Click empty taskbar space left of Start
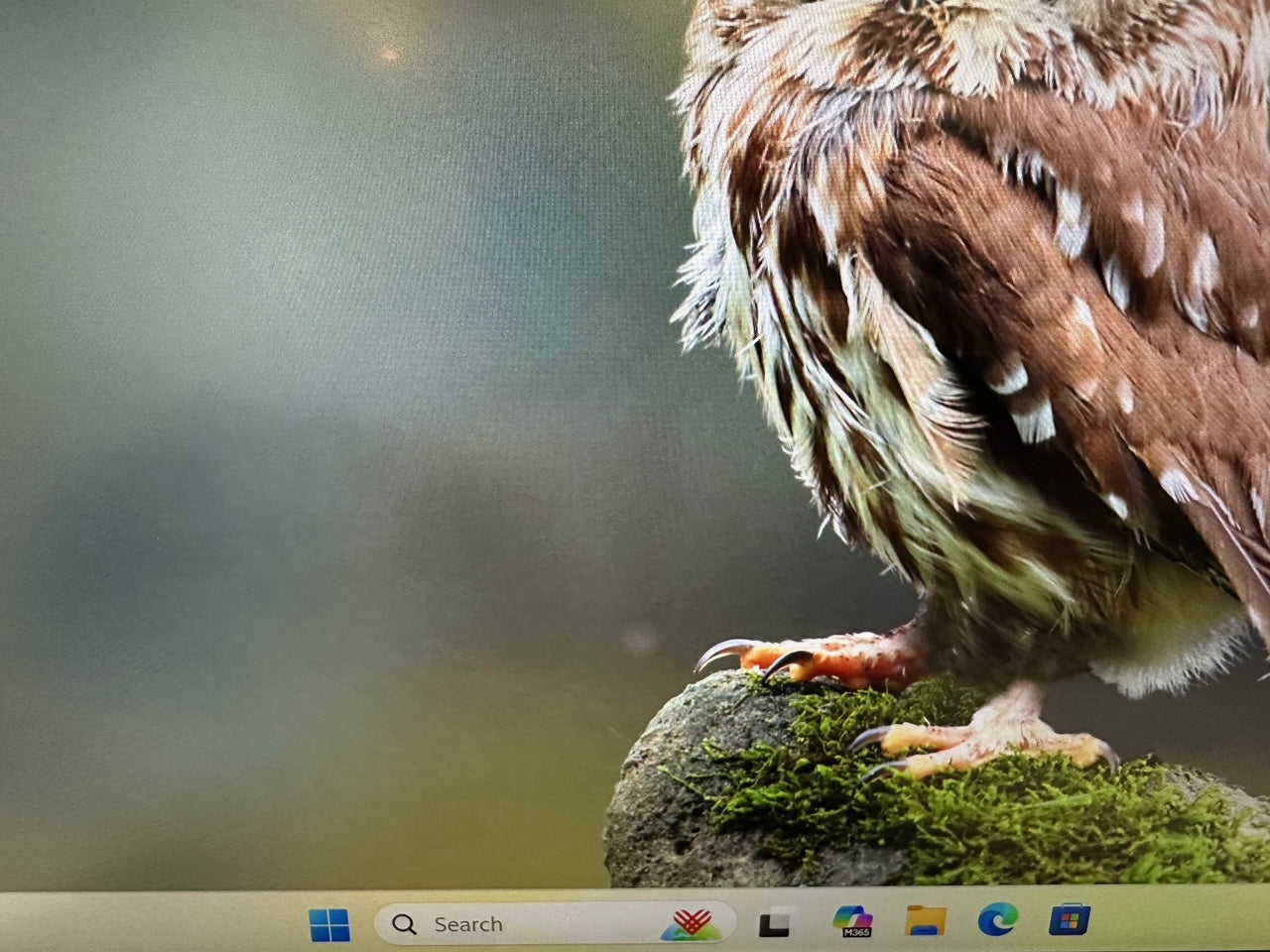1270x952 pixels. [x=149, y=922]
